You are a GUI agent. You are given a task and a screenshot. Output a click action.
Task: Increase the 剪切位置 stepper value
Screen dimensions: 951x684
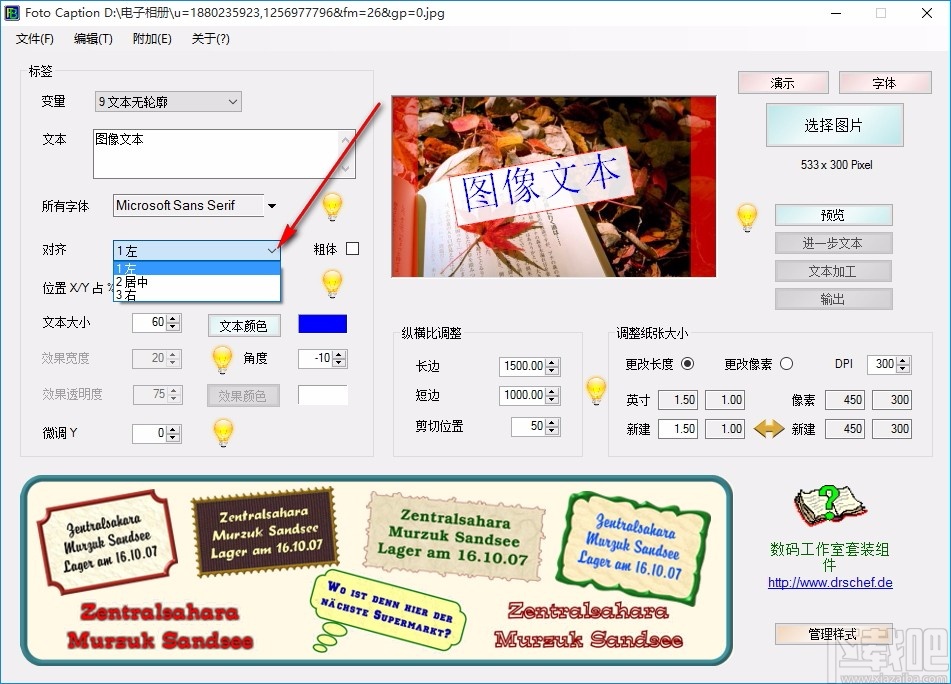[551, 422]
